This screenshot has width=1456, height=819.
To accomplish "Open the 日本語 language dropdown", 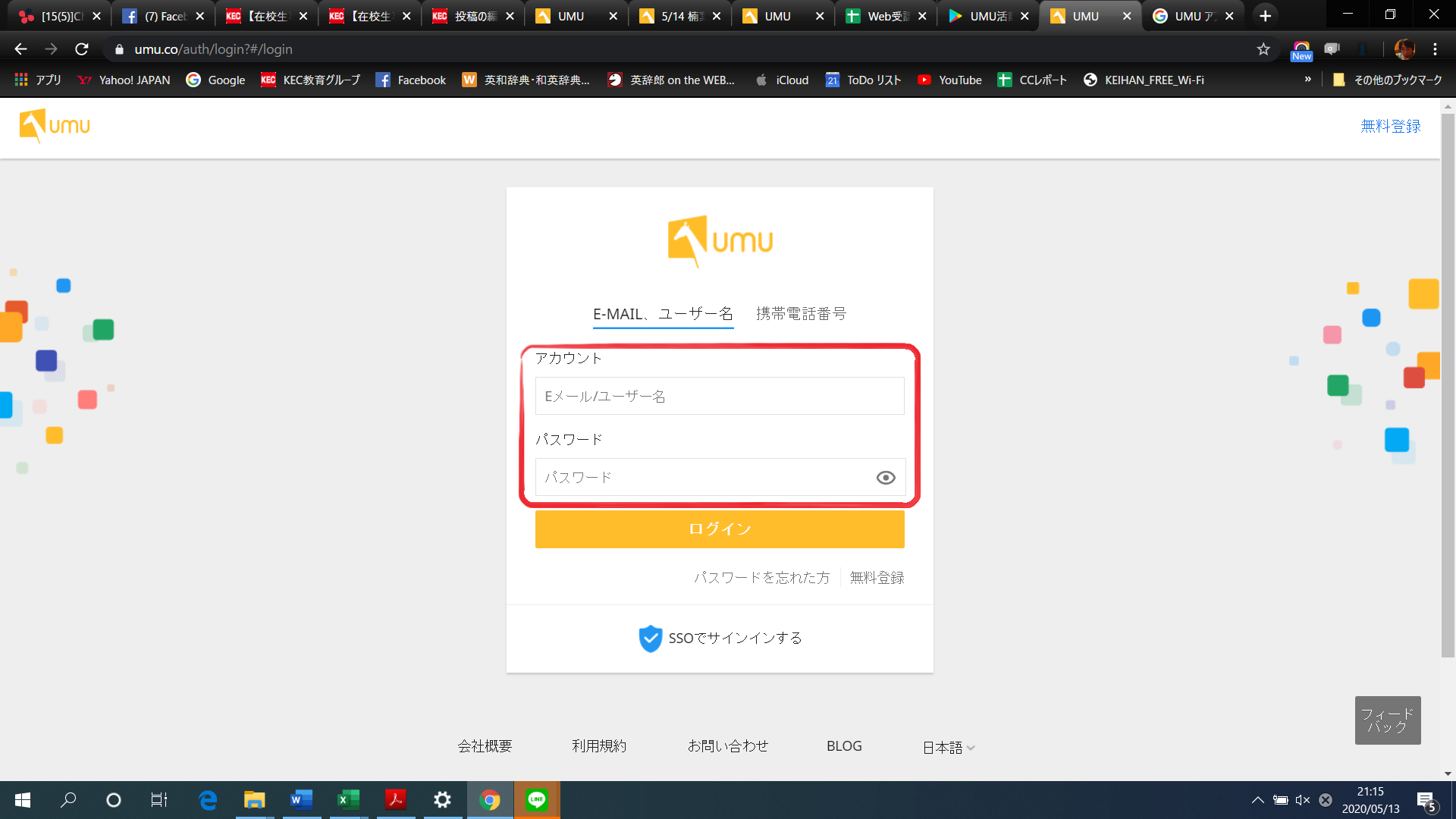I will (x=948, y=747).
